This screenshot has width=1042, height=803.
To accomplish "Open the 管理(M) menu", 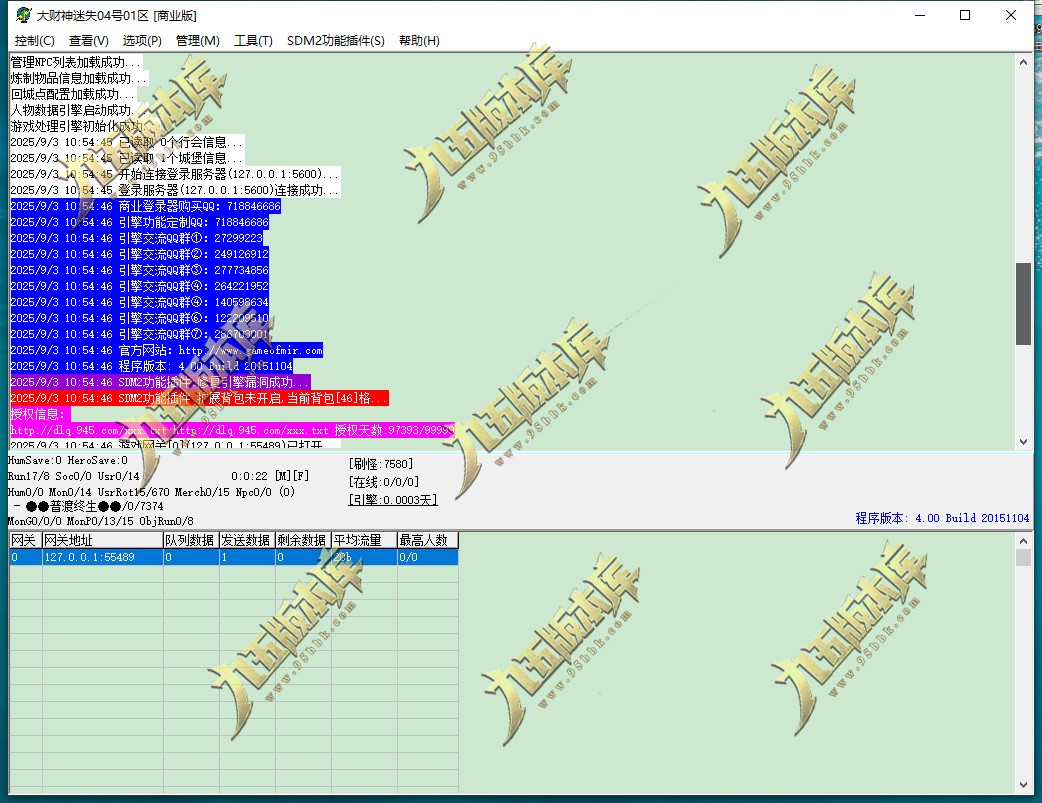I will [x=197, y=41].
